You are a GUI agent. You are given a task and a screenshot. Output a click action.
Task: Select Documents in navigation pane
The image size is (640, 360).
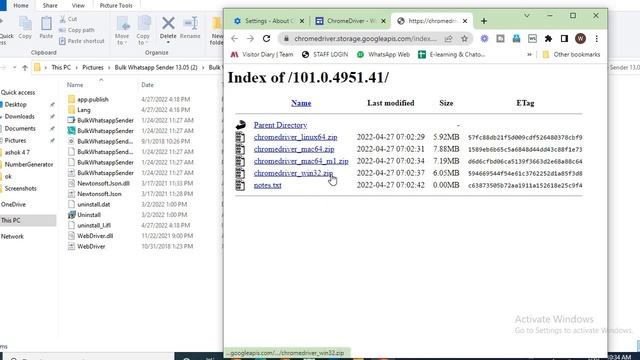20,128
